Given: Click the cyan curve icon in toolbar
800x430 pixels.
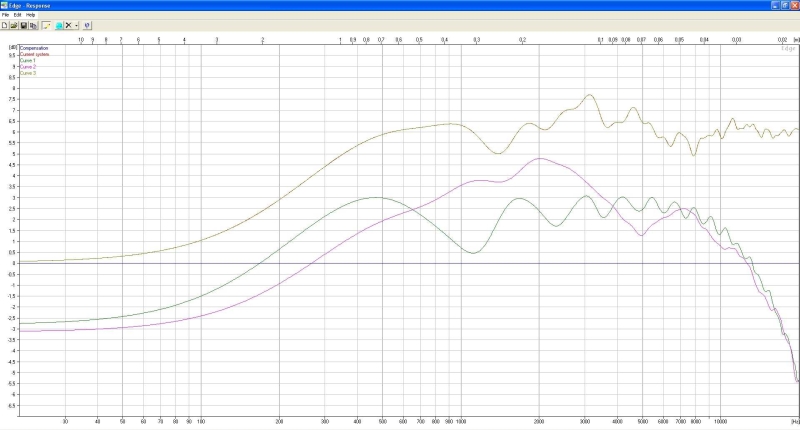Looking at the screenshot, I should (59, 25).
